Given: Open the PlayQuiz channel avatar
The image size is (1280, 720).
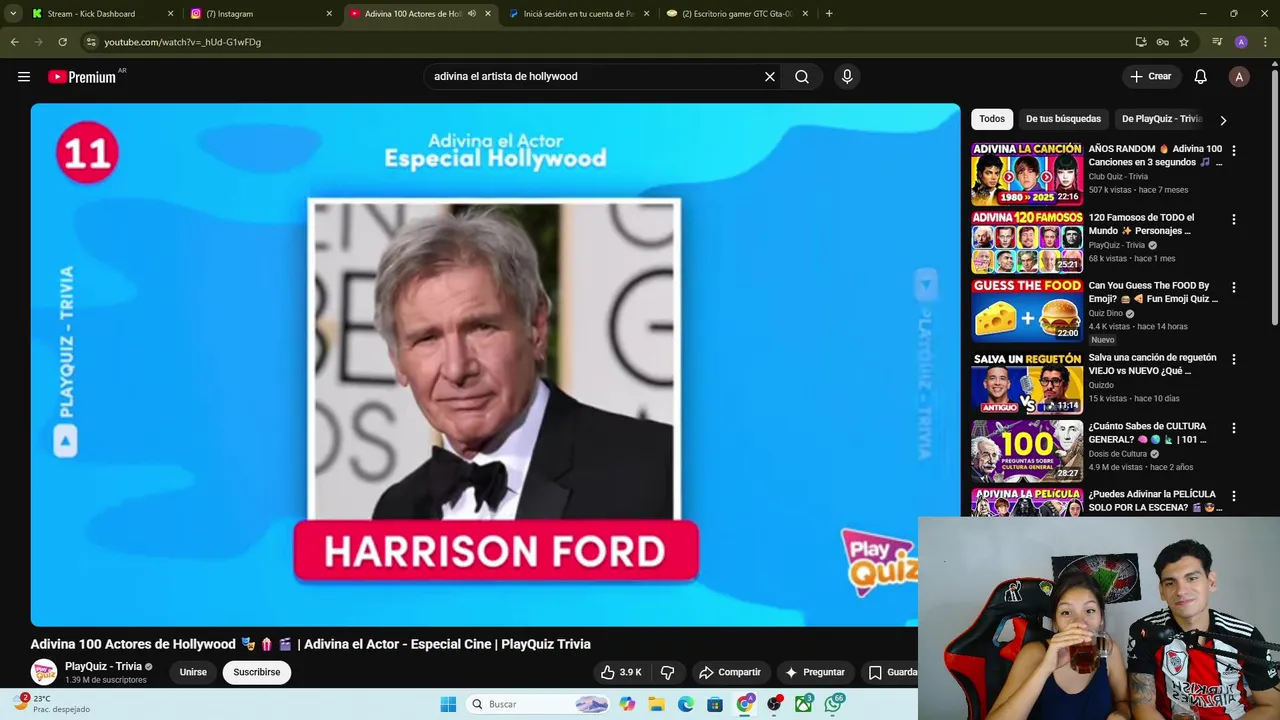Looking at the screenshot, I should [x=44, y=672].
